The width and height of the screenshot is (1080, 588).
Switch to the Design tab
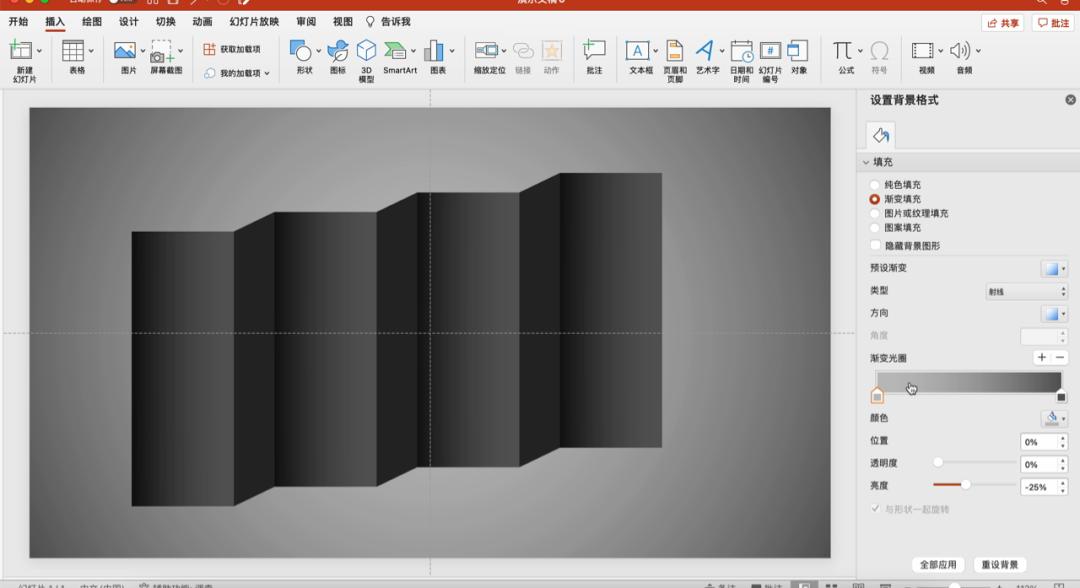pos(129,21)
